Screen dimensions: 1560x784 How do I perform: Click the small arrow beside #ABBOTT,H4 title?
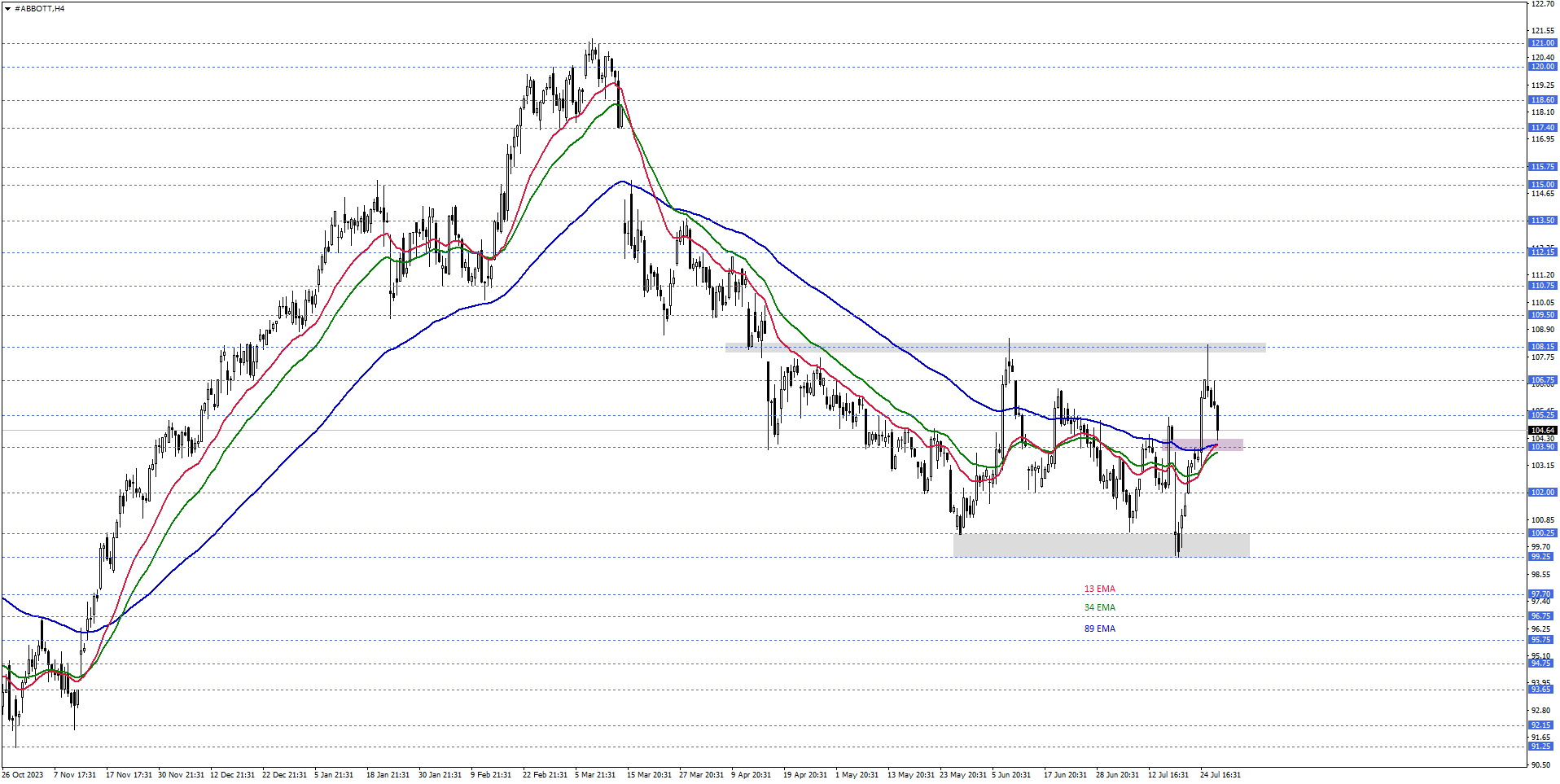(7, 8)
